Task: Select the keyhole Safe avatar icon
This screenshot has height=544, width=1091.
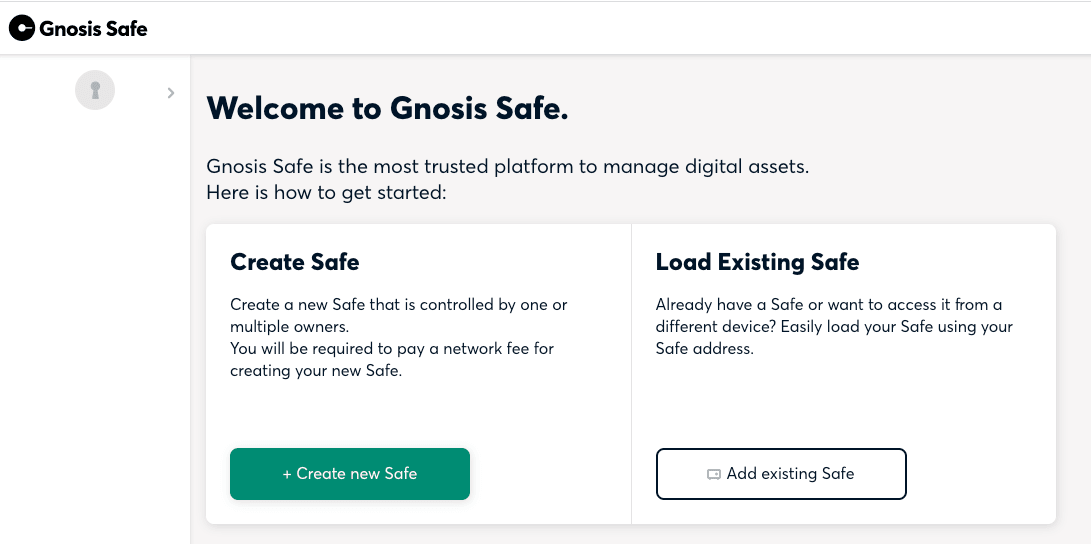Action: click(95, 90)
